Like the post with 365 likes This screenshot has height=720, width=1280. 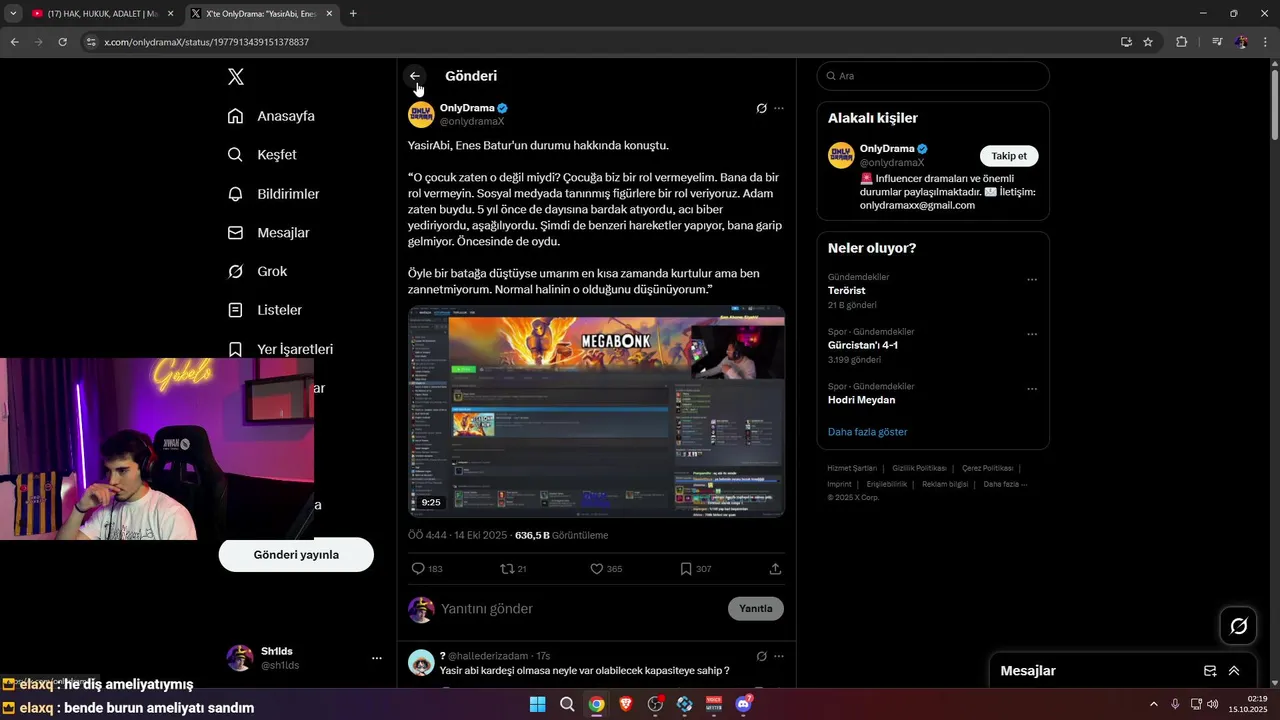[597, 569]
